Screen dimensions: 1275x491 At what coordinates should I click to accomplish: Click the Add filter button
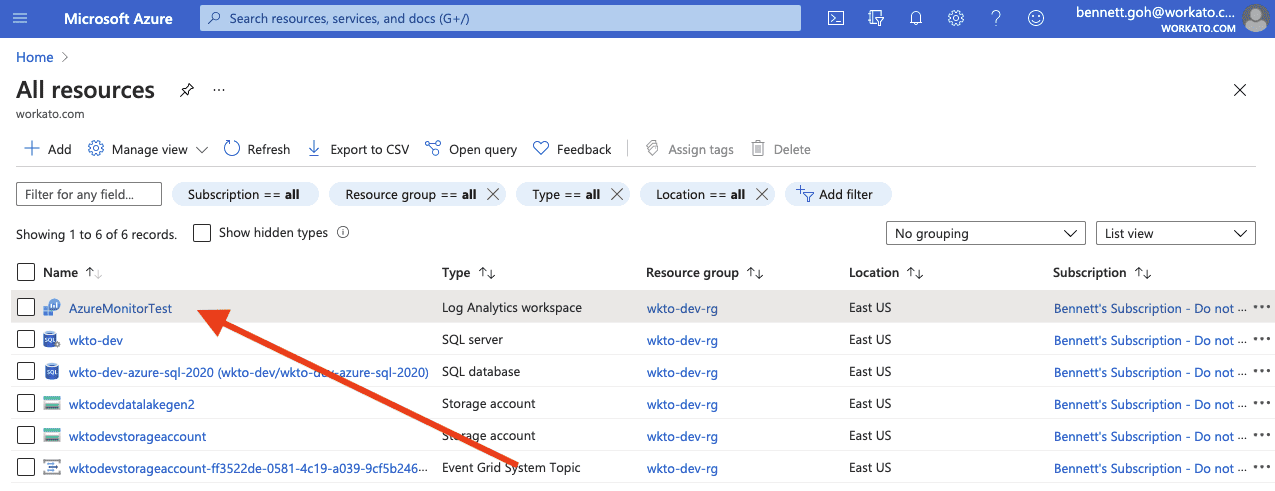[x=837, y=194]
